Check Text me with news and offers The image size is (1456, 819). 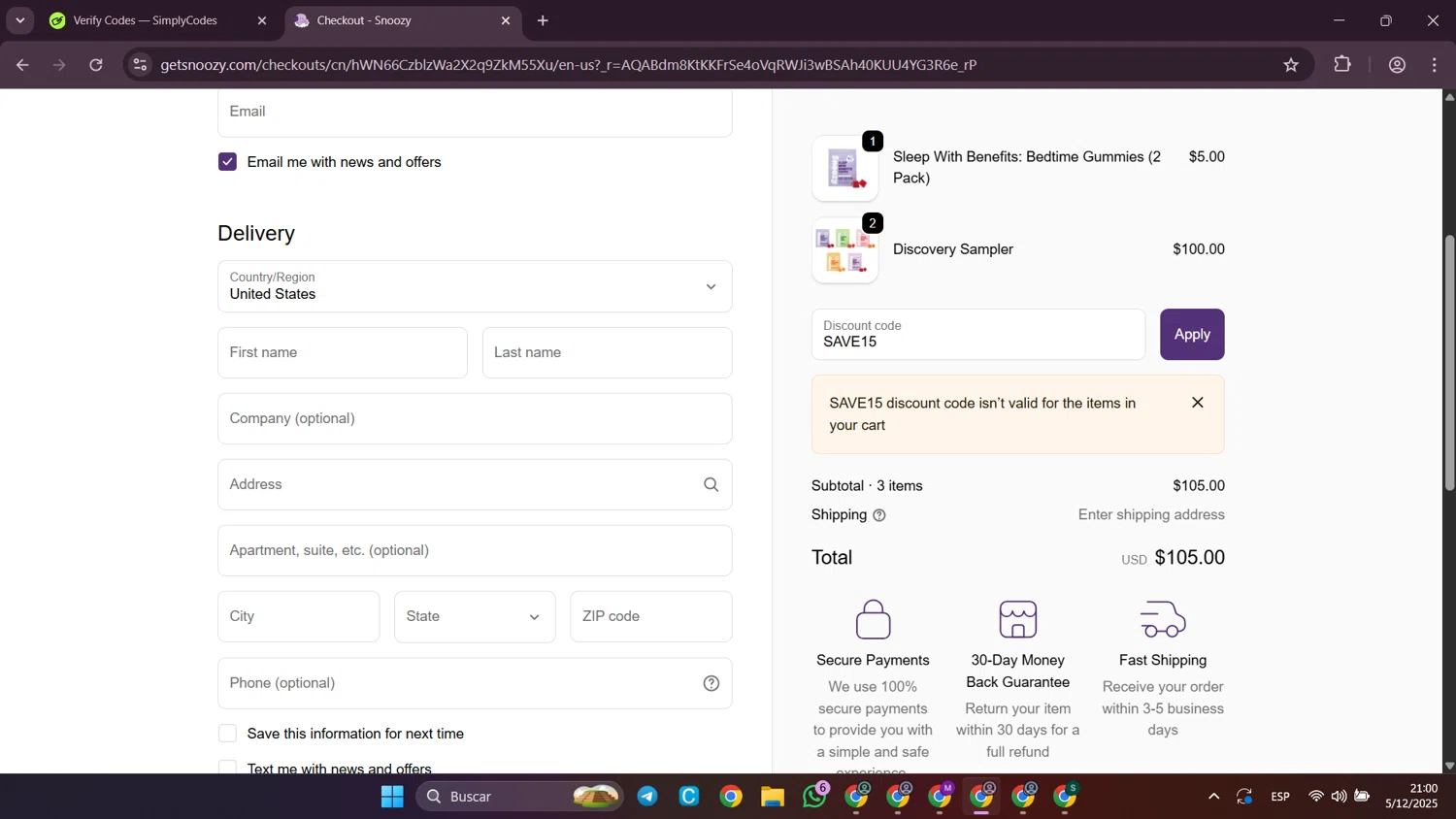pos(227,769)
